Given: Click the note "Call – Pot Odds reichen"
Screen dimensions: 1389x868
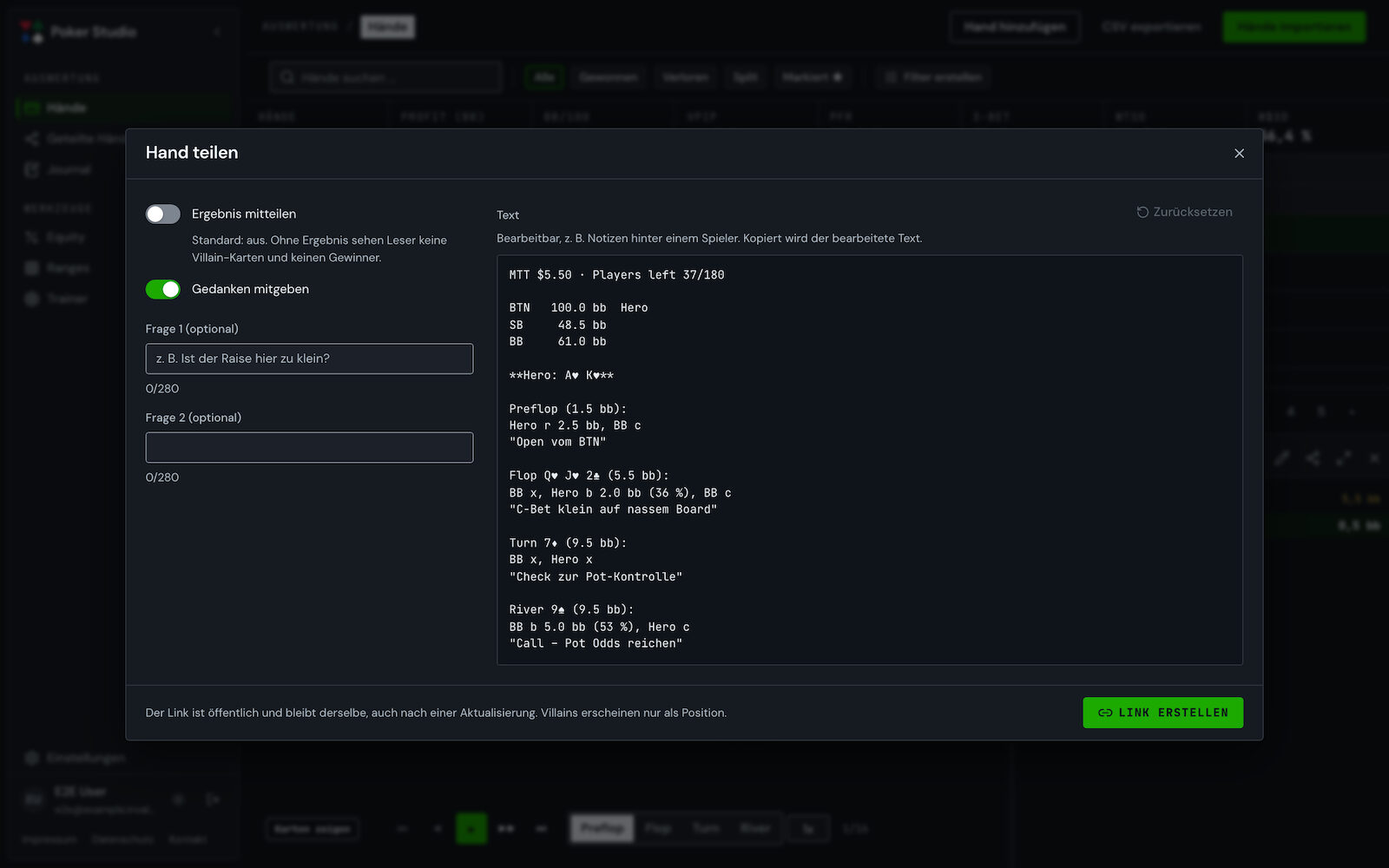Looking at the screenshot, I should pyautogui.click(x=596, y=643).
